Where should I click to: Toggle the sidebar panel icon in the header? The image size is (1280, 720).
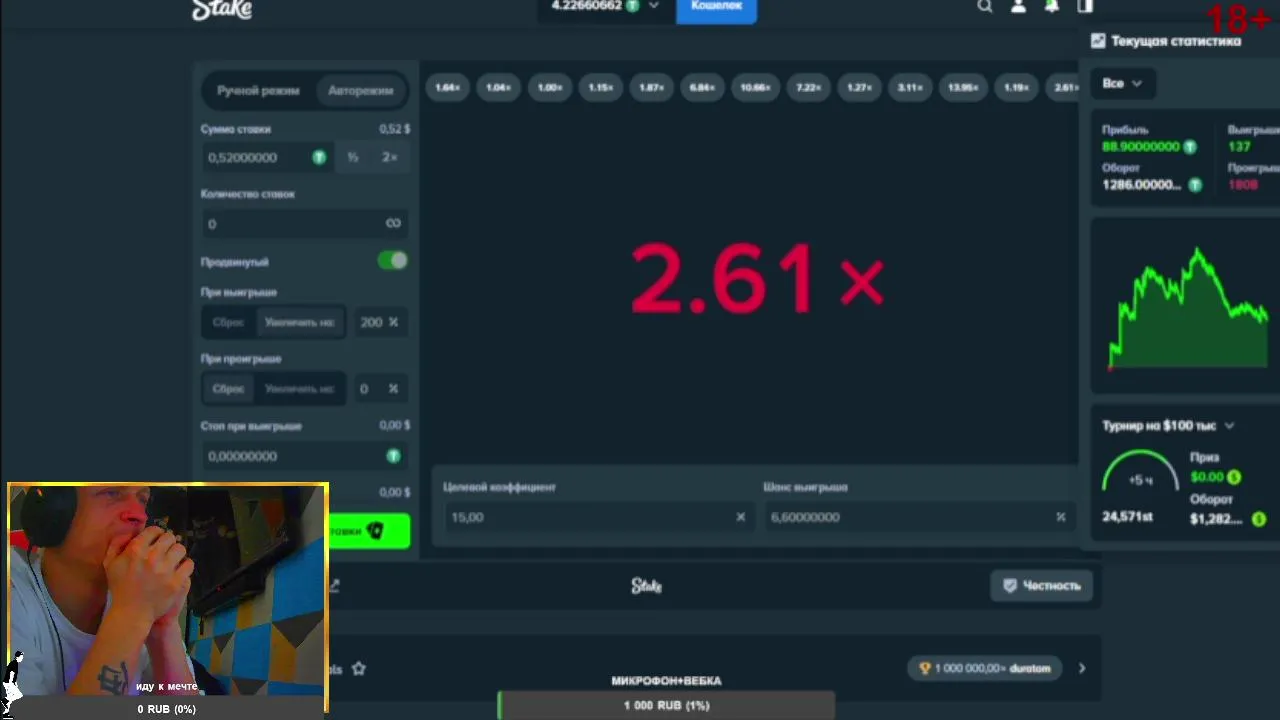[x=1085, y=6]
